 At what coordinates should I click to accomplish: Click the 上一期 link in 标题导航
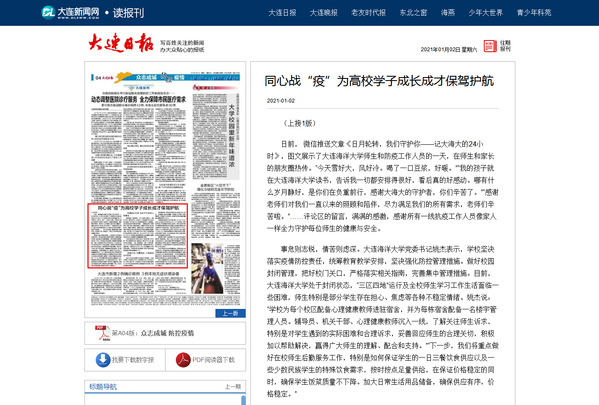(233, 387)
